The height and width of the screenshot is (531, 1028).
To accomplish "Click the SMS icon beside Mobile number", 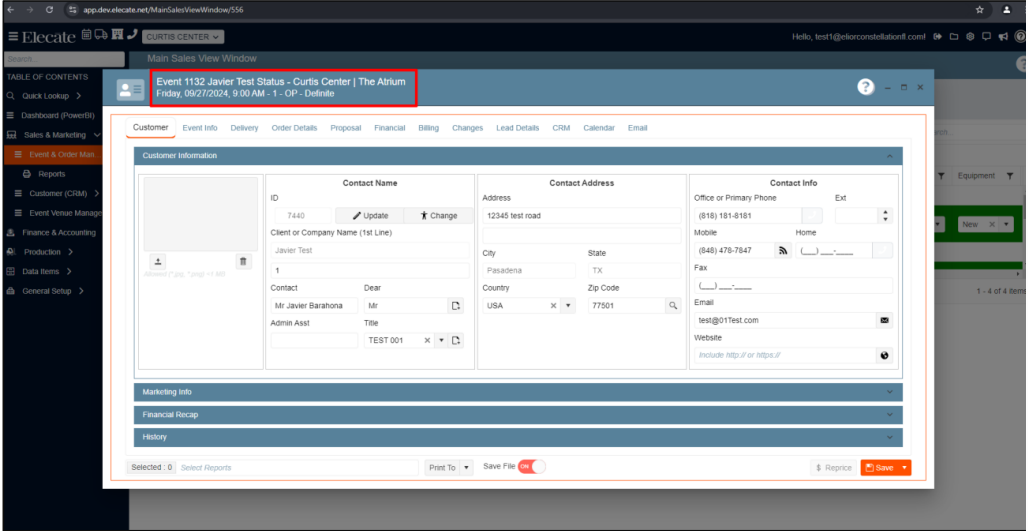I will (x=783, y=250).
